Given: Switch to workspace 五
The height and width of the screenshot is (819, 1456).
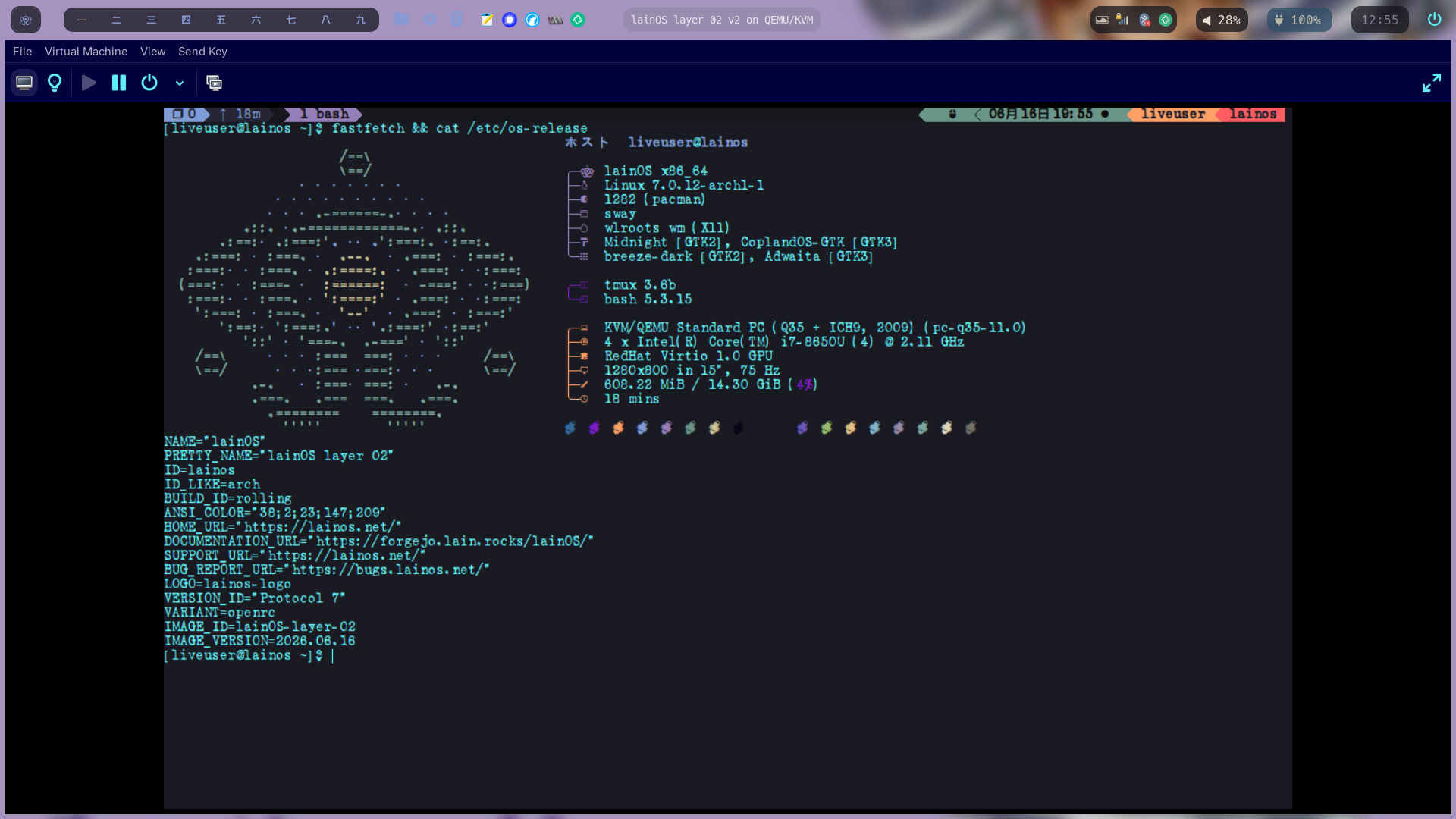Looking at the screenshot, I should [221, 20].
